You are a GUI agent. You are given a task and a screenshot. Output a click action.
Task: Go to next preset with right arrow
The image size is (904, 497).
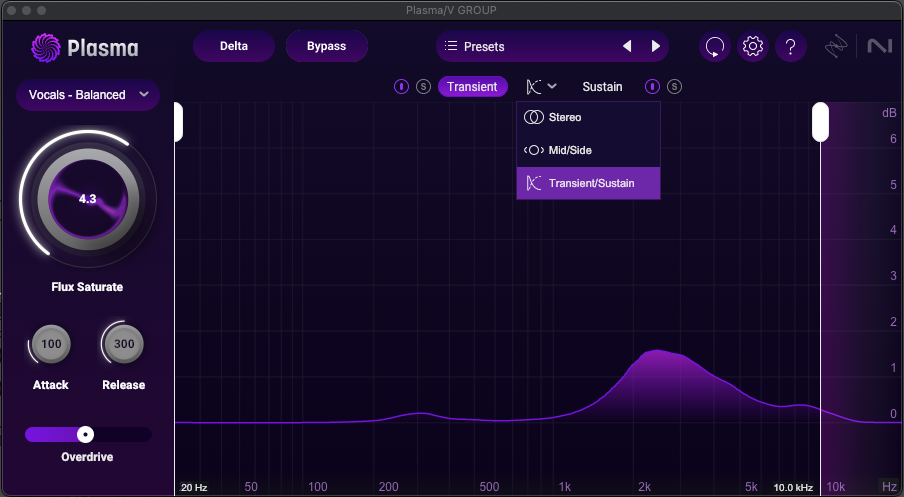pyautogui.click(x=656, y=46)
